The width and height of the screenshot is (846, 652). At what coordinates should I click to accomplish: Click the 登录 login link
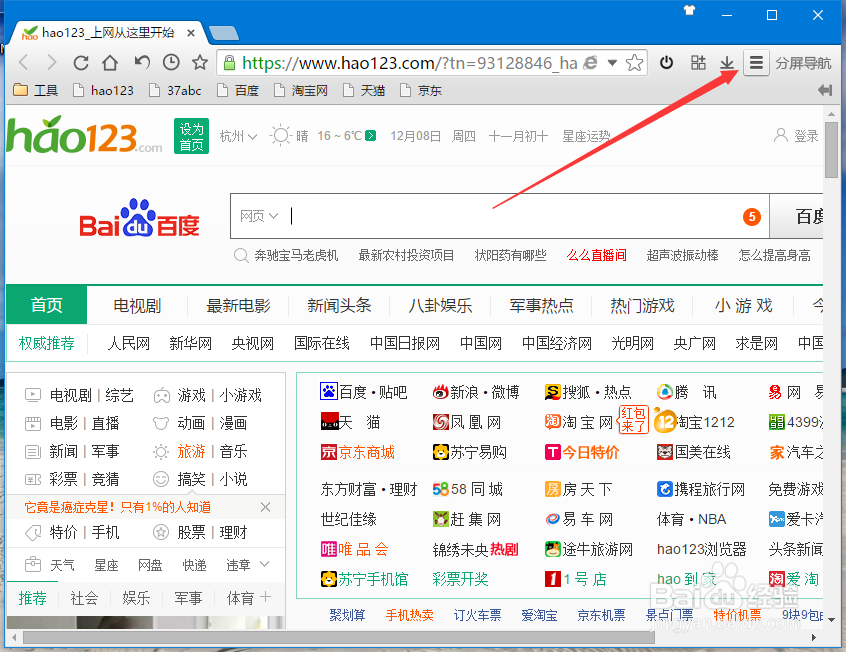click(x=804, y=137)
